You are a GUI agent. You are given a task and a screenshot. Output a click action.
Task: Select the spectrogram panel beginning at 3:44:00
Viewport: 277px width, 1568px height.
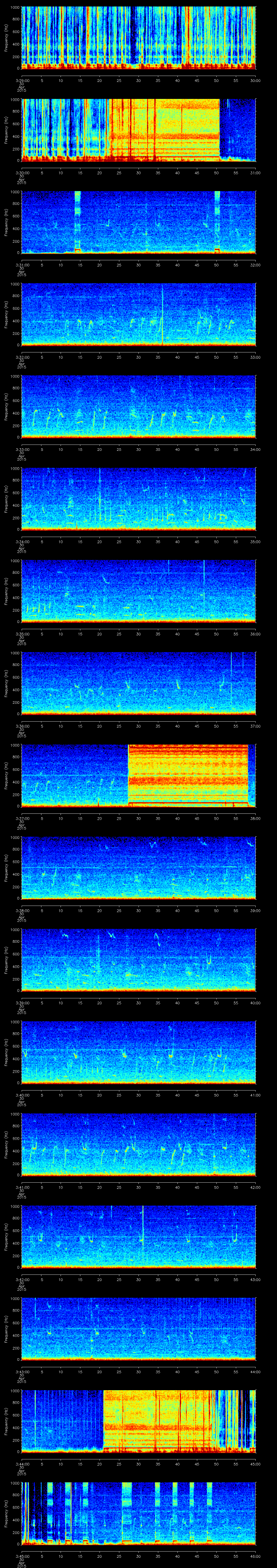tap(139, 1421)
